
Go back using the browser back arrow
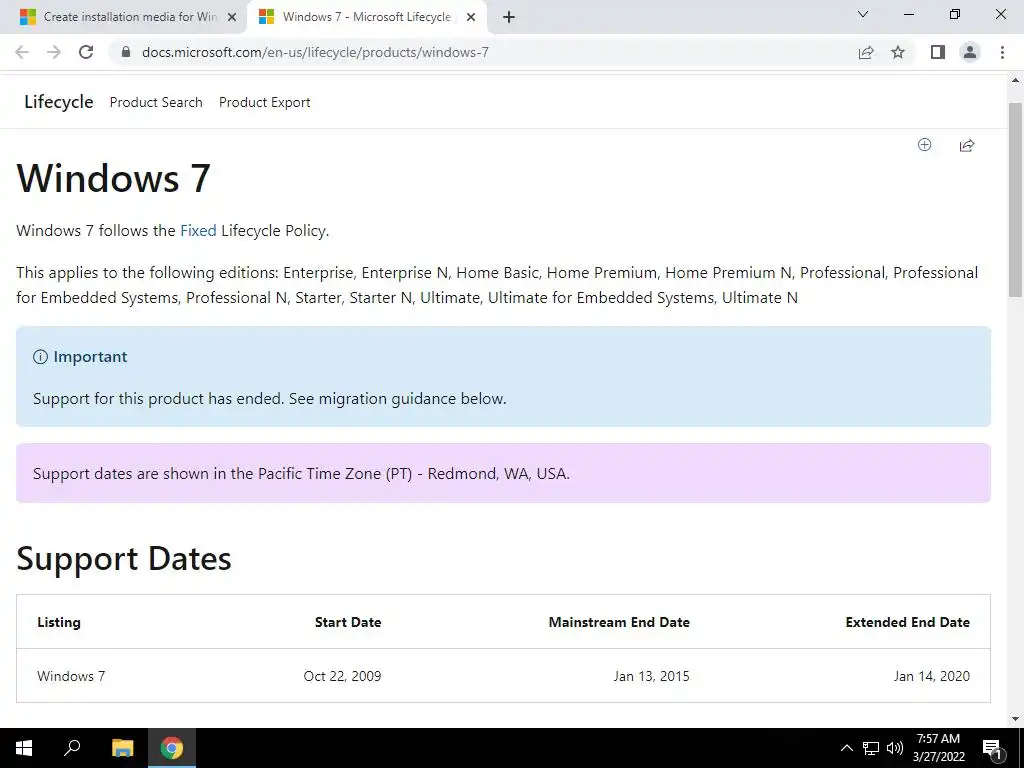(22, 52)
